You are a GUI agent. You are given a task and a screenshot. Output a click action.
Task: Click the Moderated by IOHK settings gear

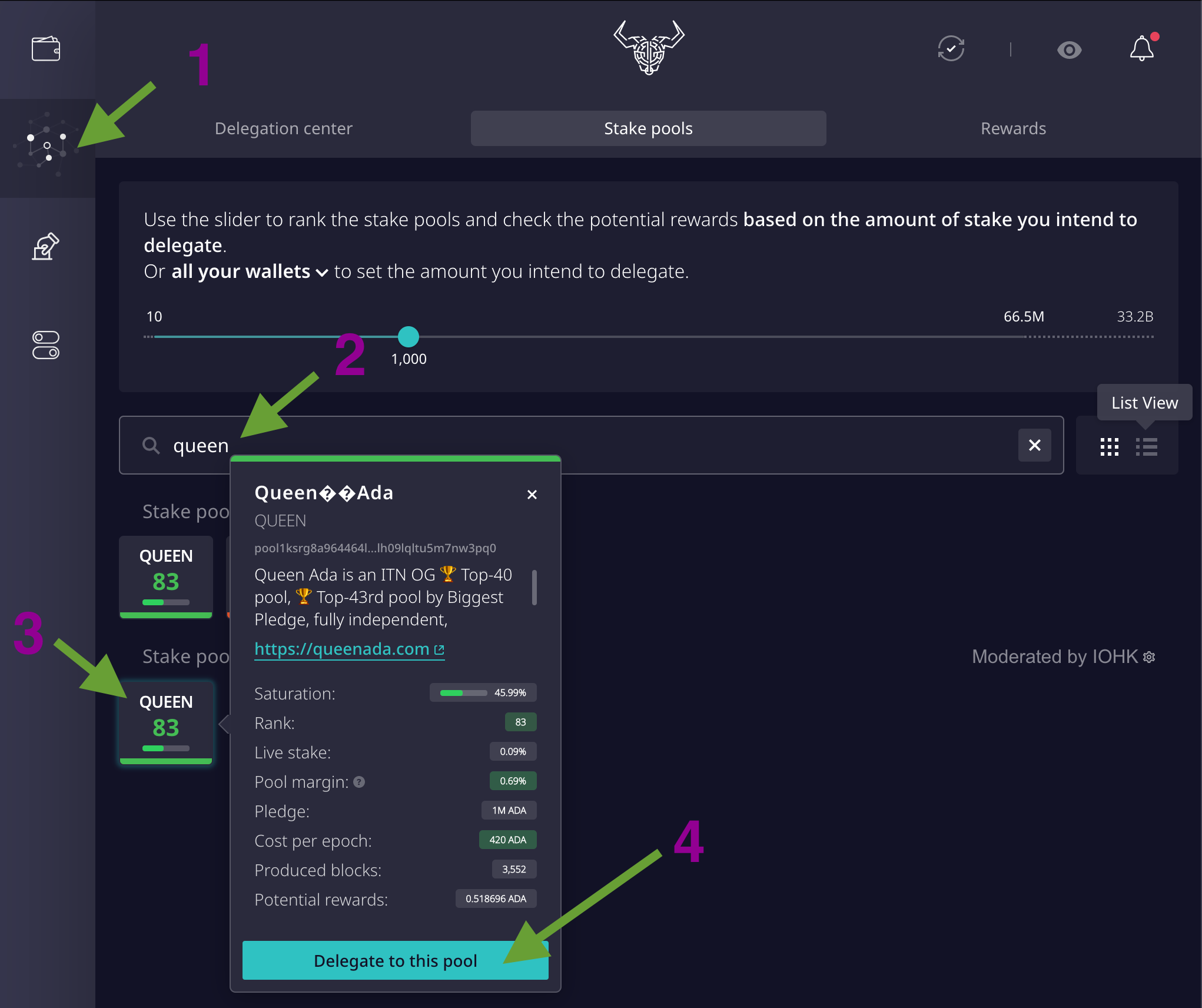(1149, 656)
